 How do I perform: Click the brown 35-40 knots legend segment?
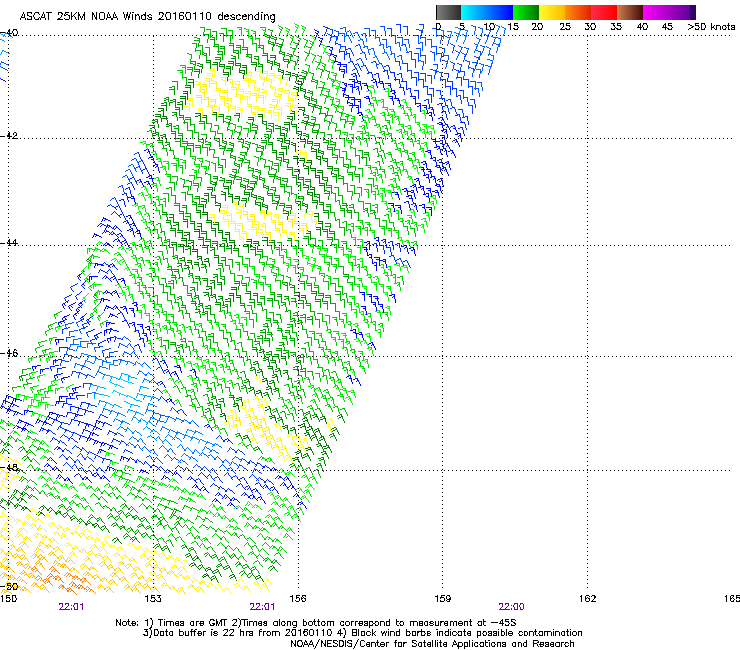click(x=630, y=12)
